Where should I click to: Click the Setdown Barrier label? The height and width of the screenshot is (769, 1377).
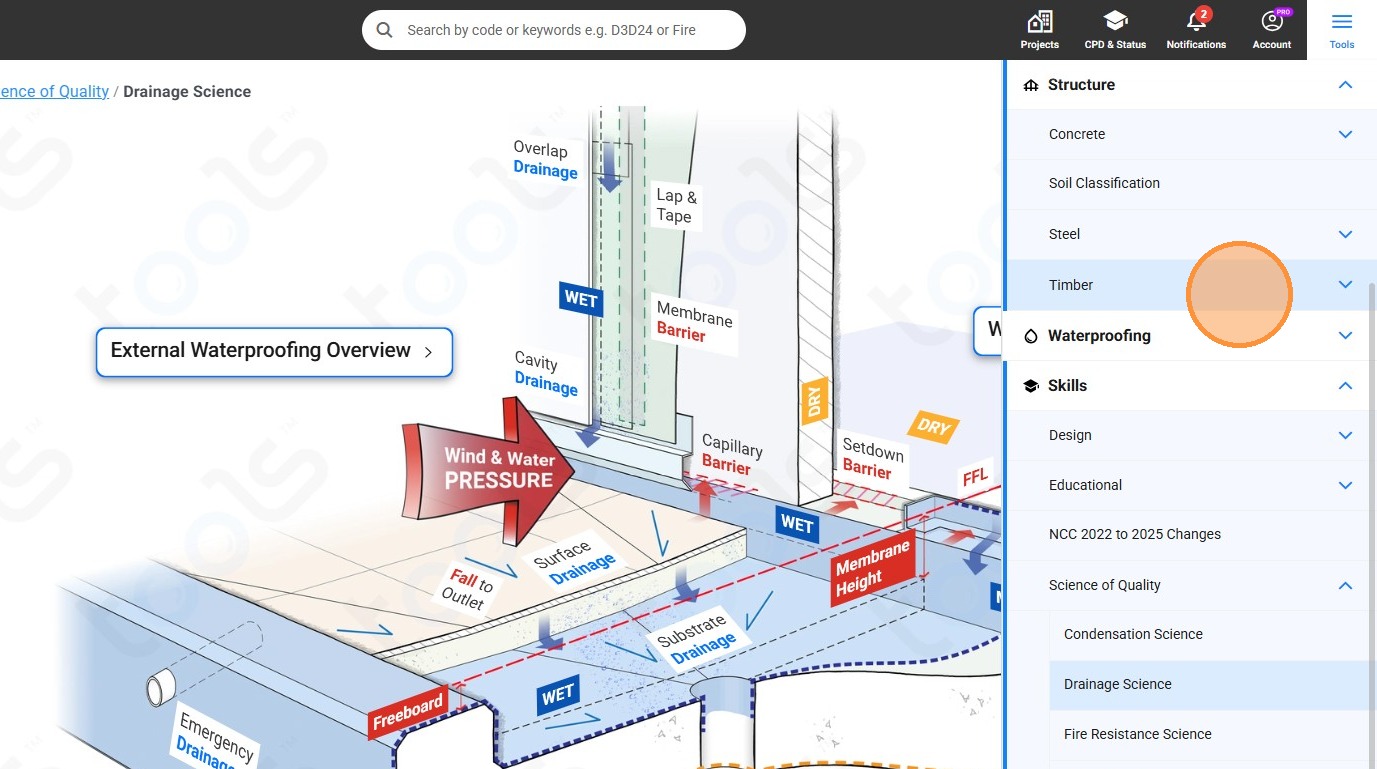[x=872, y=458]
